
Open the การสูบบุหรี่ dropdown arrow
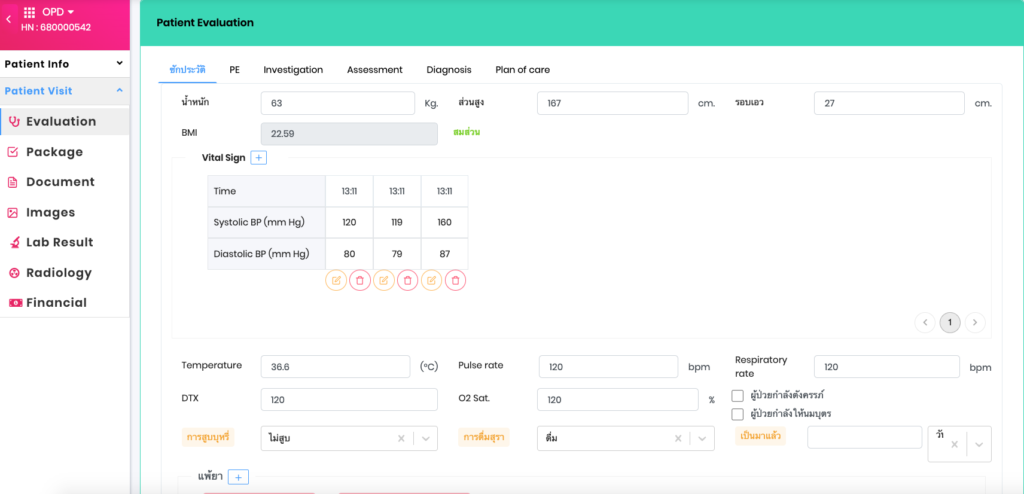pos(425,438)
